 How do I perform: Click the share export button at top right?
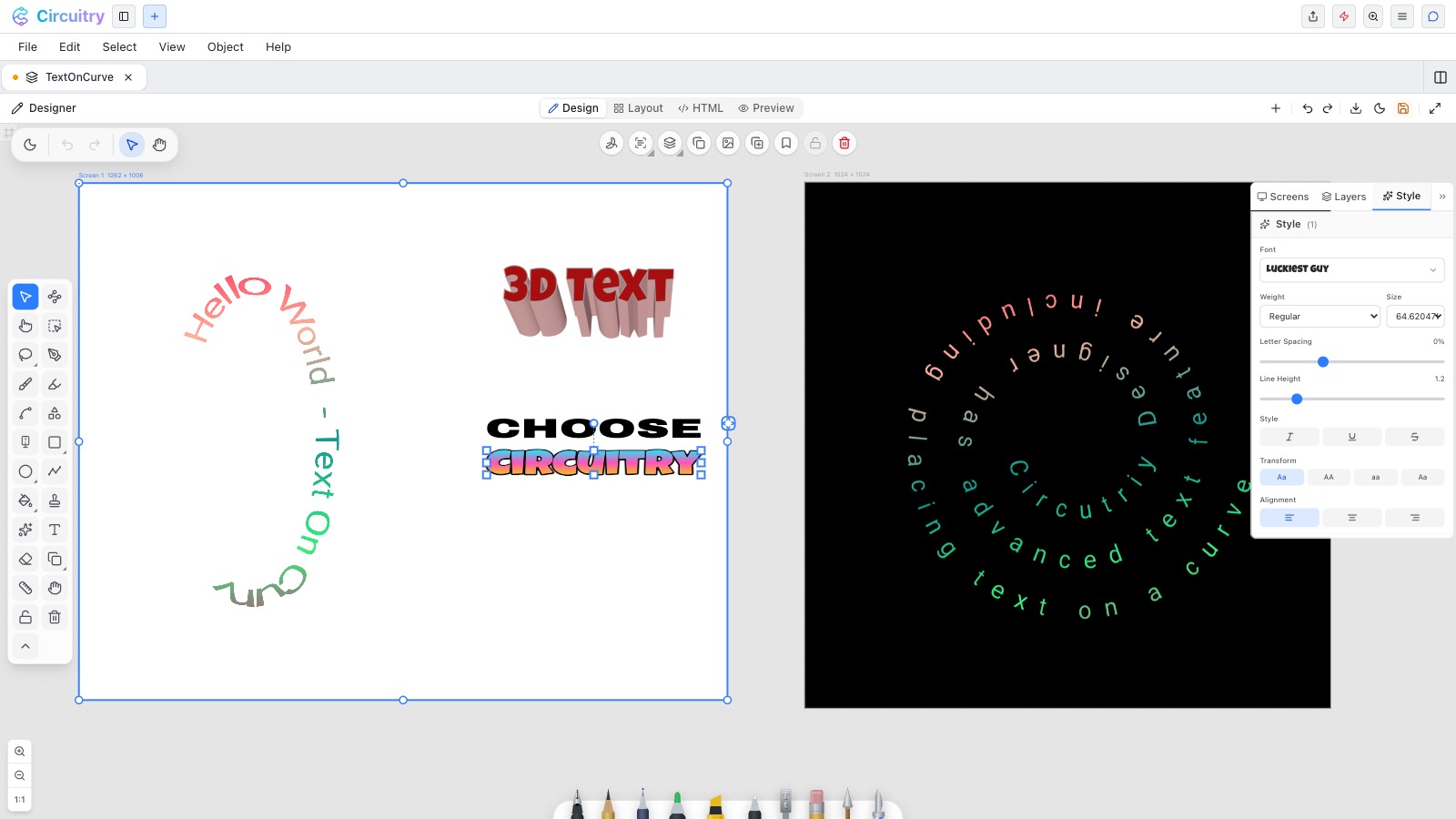point(1313,16)
